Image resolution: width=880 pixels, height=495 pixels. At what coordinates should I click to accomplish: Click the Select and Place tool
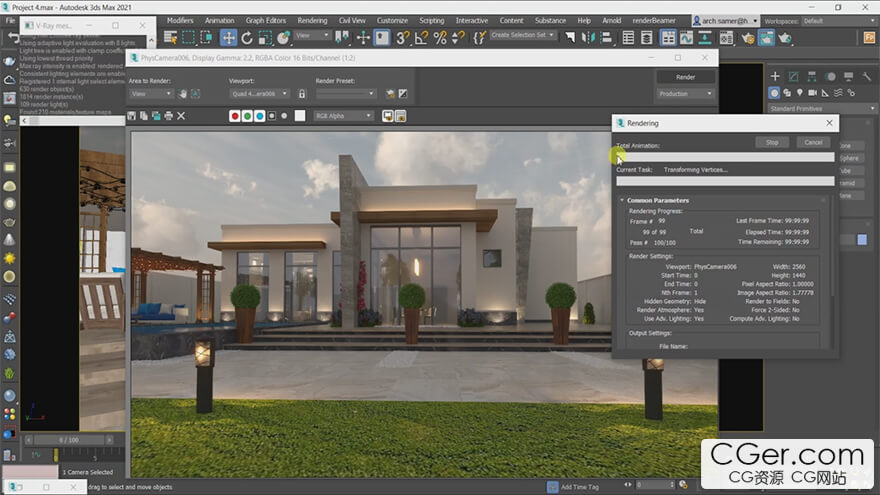click(283, 38)
